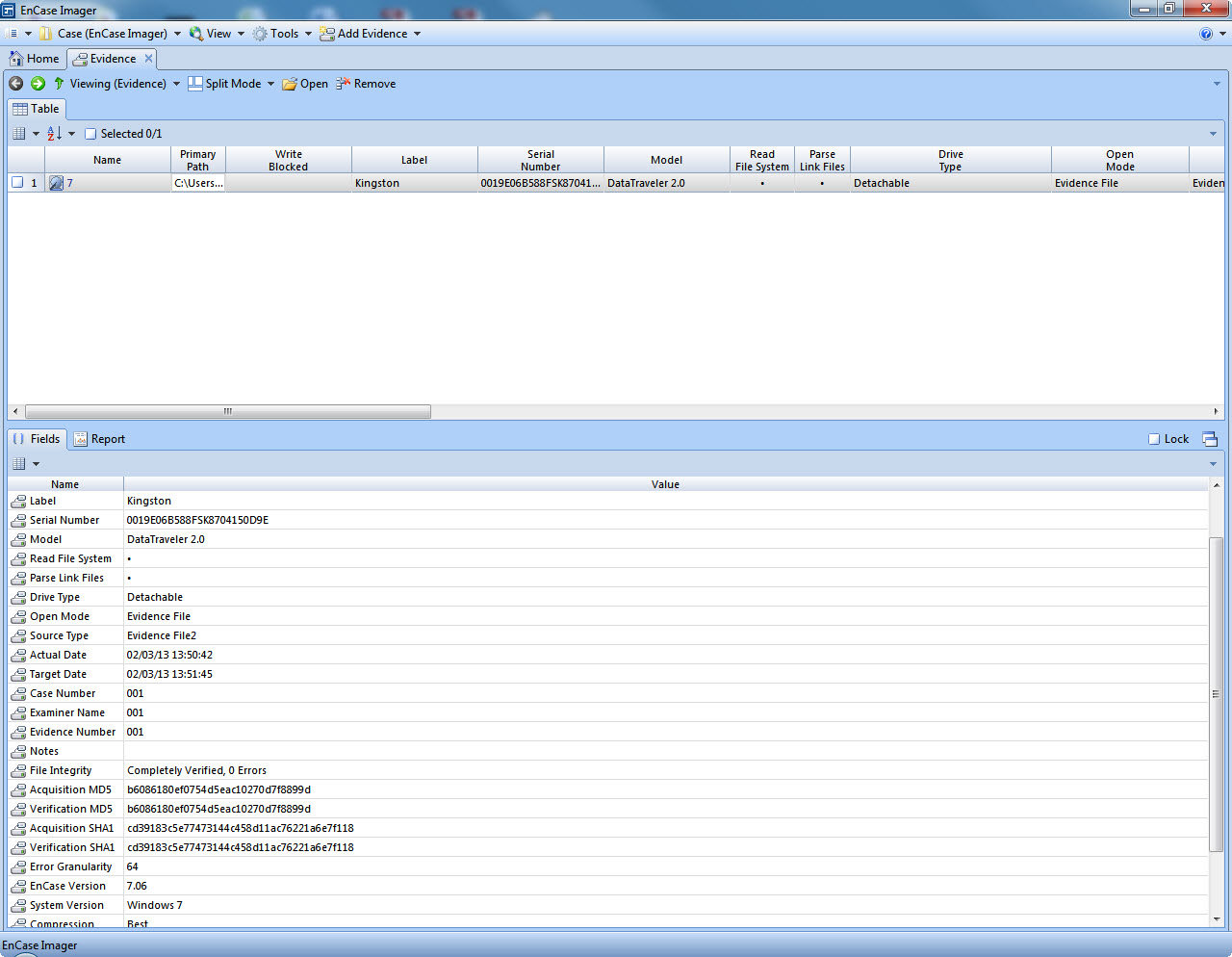Click the evidence item icon in row 1
Screen dimensions: 1232x957
click(x=57, y=183)
